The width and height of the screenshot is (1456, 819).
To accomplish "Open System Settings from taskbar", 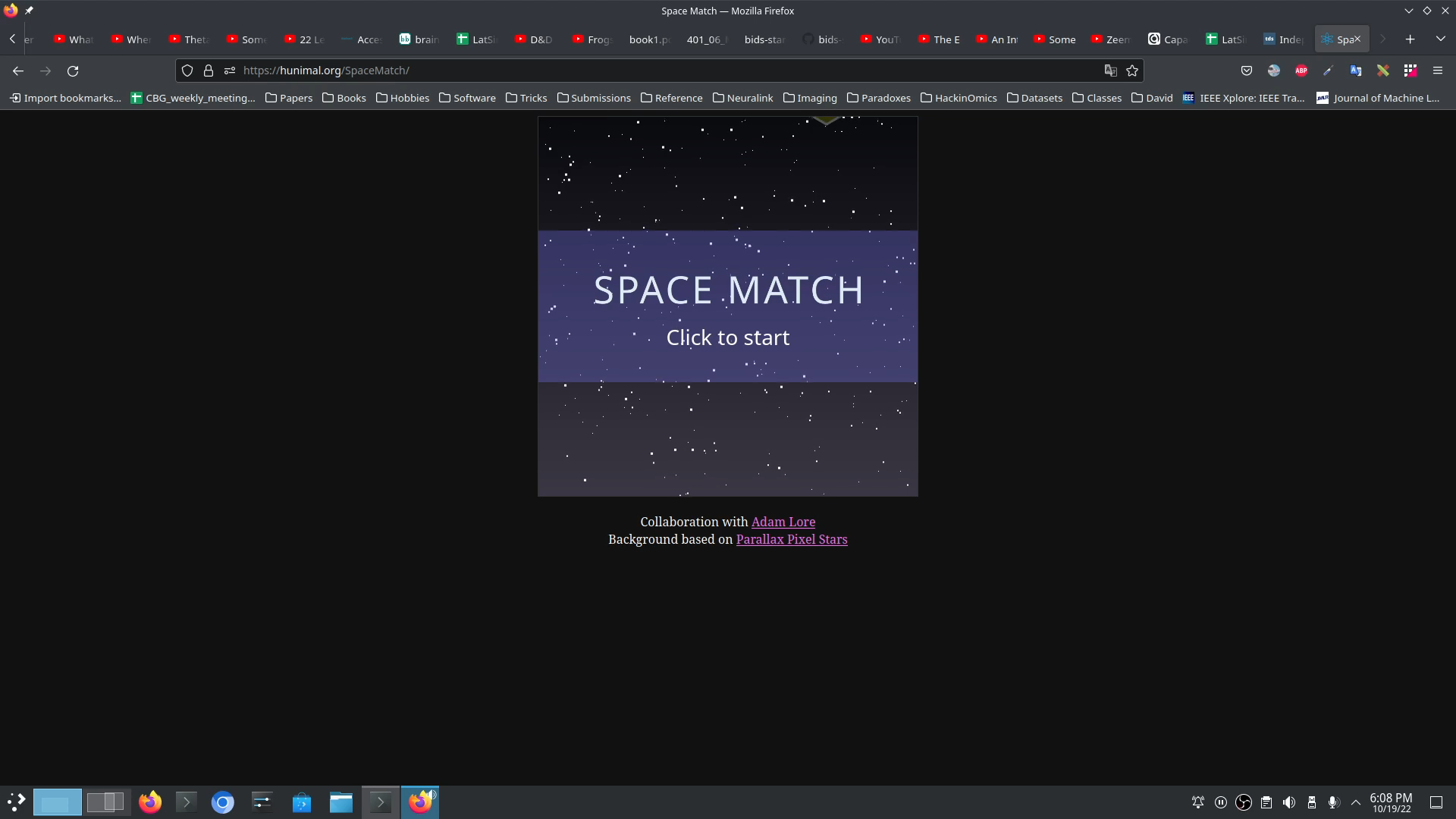I will 262,802.
